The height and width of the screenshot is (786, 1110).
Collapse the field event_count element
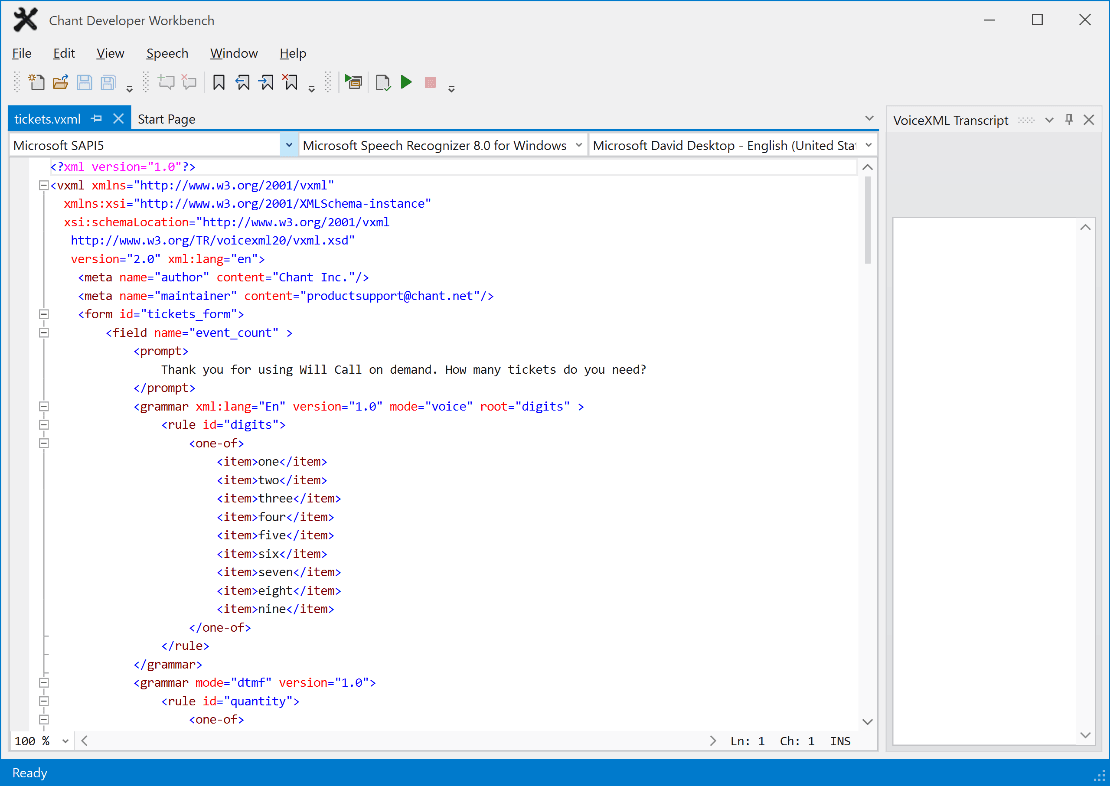[x=44, y=333]
